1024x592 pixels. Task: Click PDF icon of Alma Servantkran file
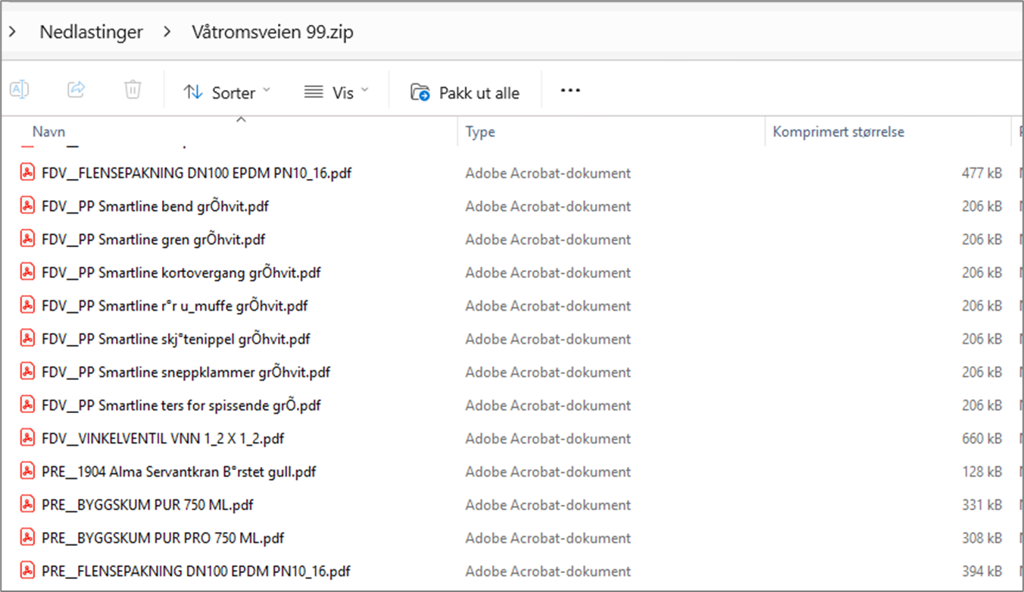point(27,471)
